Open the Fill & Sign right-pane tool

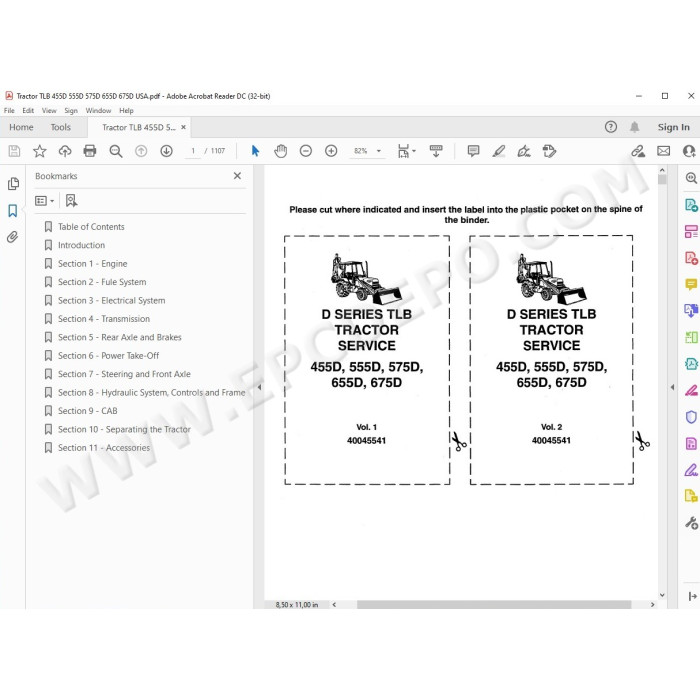(691, 470)
